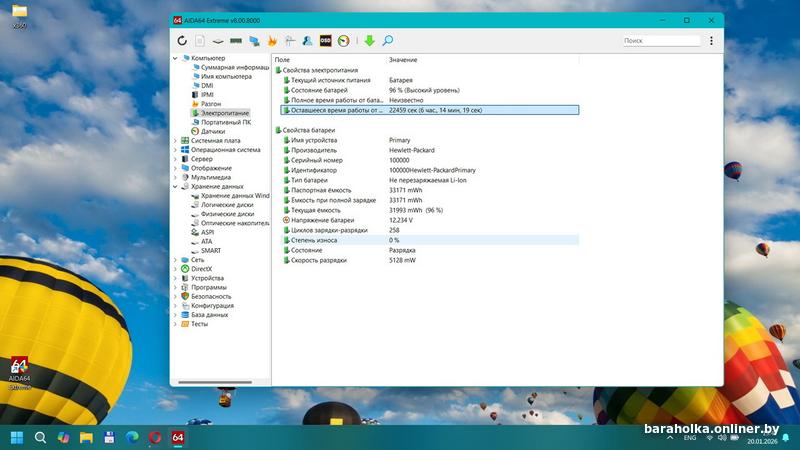Open the flame stability test icon
800x450 pixels.
click(x=271, y=41)
